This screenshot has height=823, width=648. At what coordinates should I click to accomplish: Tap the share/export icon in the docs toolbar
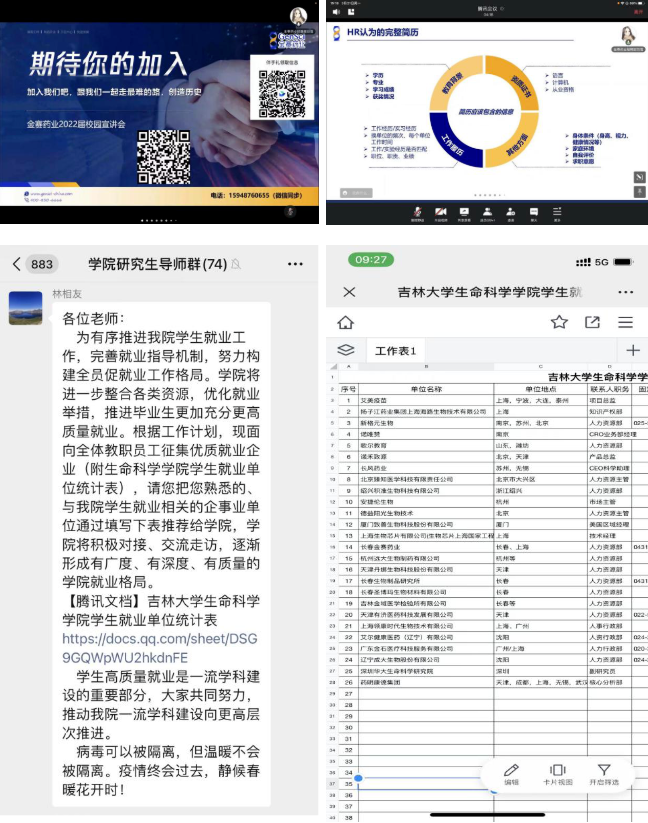(592, 322)
